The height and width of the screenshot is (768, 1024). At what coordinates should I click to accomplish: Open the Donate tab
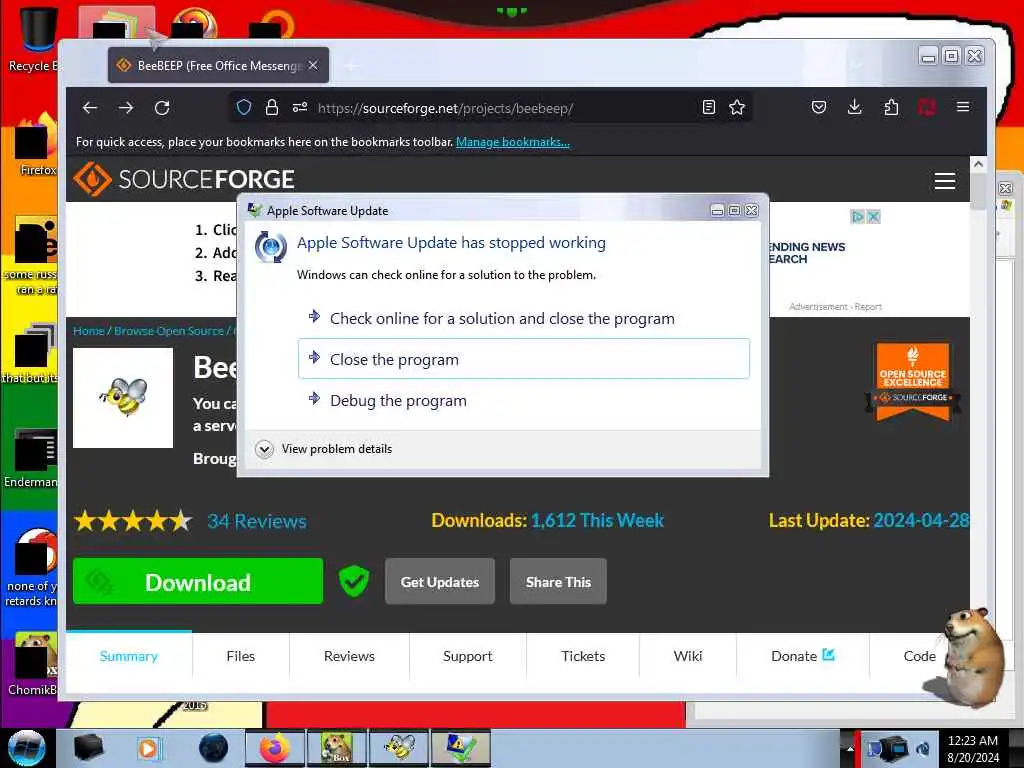[803, 656]
